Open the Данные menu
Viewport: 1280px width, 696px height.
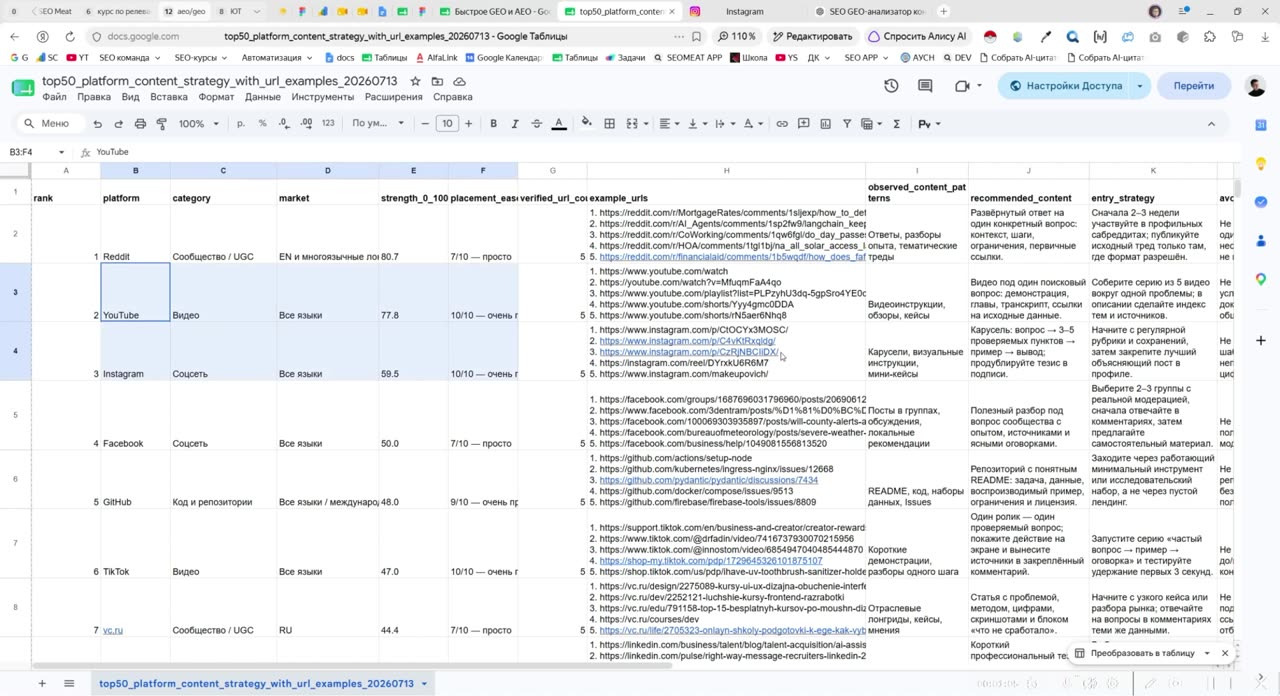coord(262,97)
